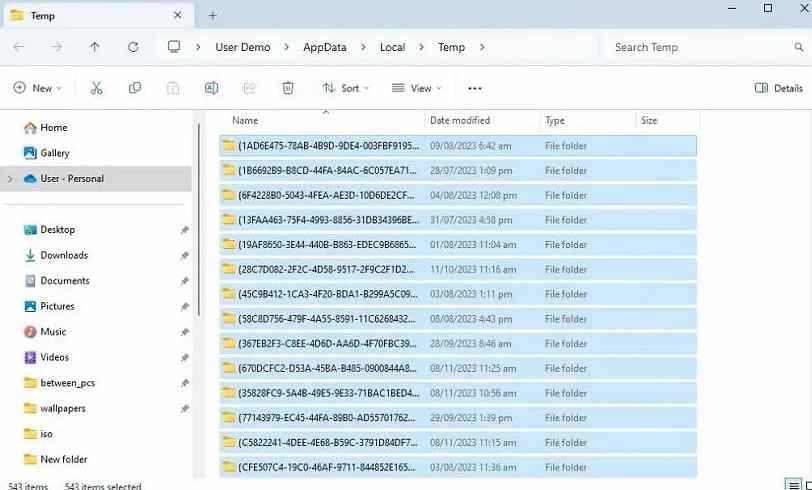Screen dimensions: 812x490
Task: Select User - Personal OneDrive
Action: click(96, 179)
